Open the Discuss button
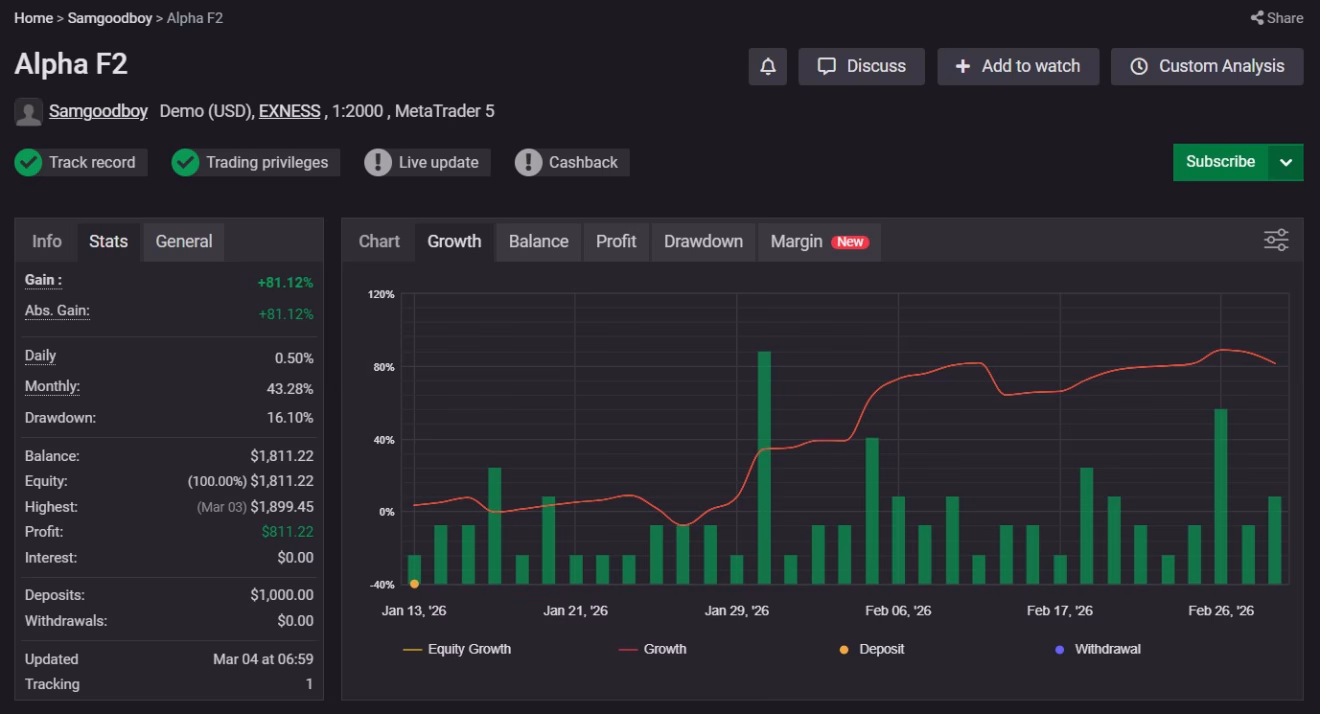Image resolution: width=1320 pixels, height=714 pixels. point(861,66)
